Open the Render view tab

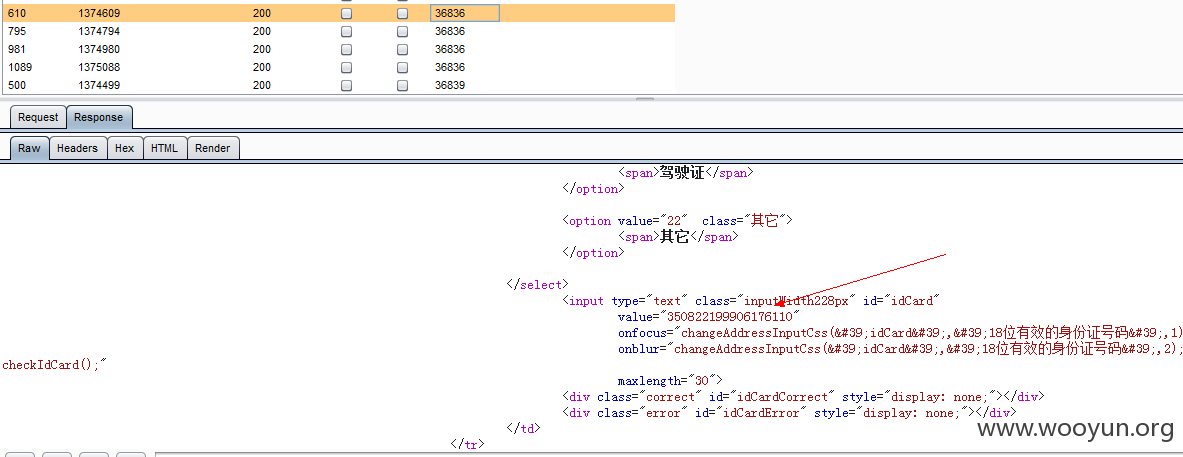tap(213, 149)
